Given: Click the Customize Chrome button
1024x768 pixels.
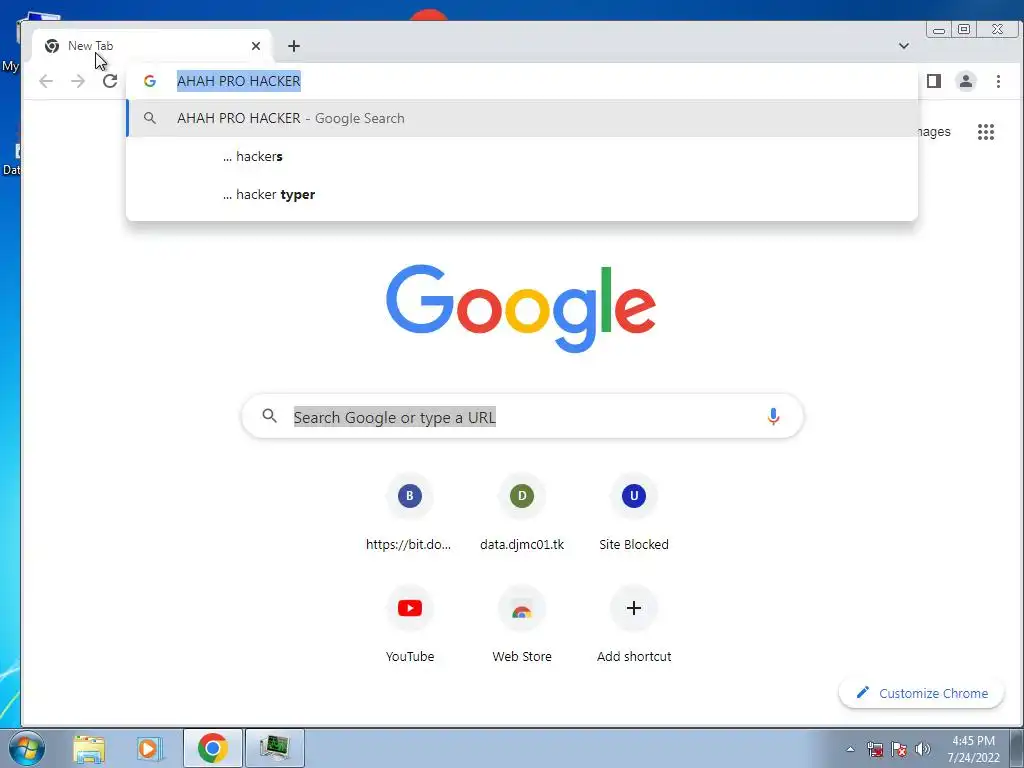Looking at the screenshot, I should [921, 693].
